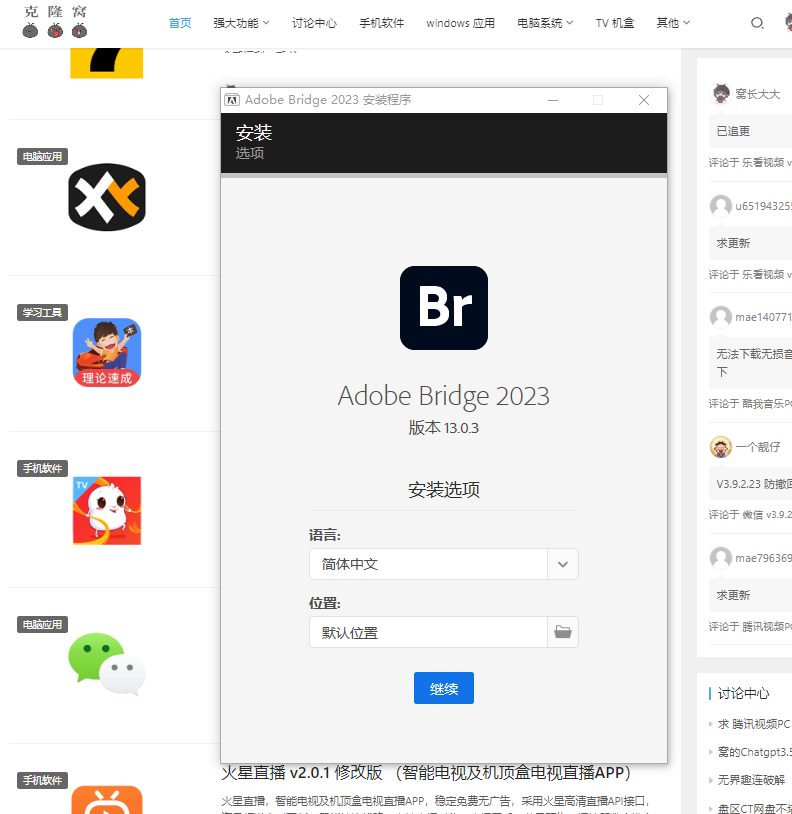Open the 评论于 酷我音乐 link
792x814 pixels.
pyautogui.click(x=750, y=403)
